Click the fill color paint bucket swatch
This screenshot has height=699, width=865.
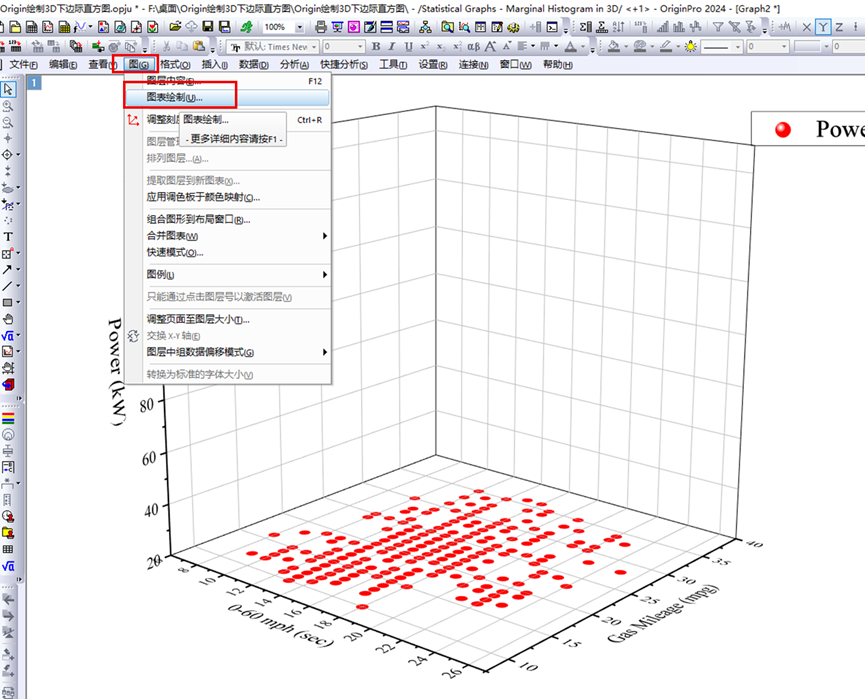coord(614,46)
